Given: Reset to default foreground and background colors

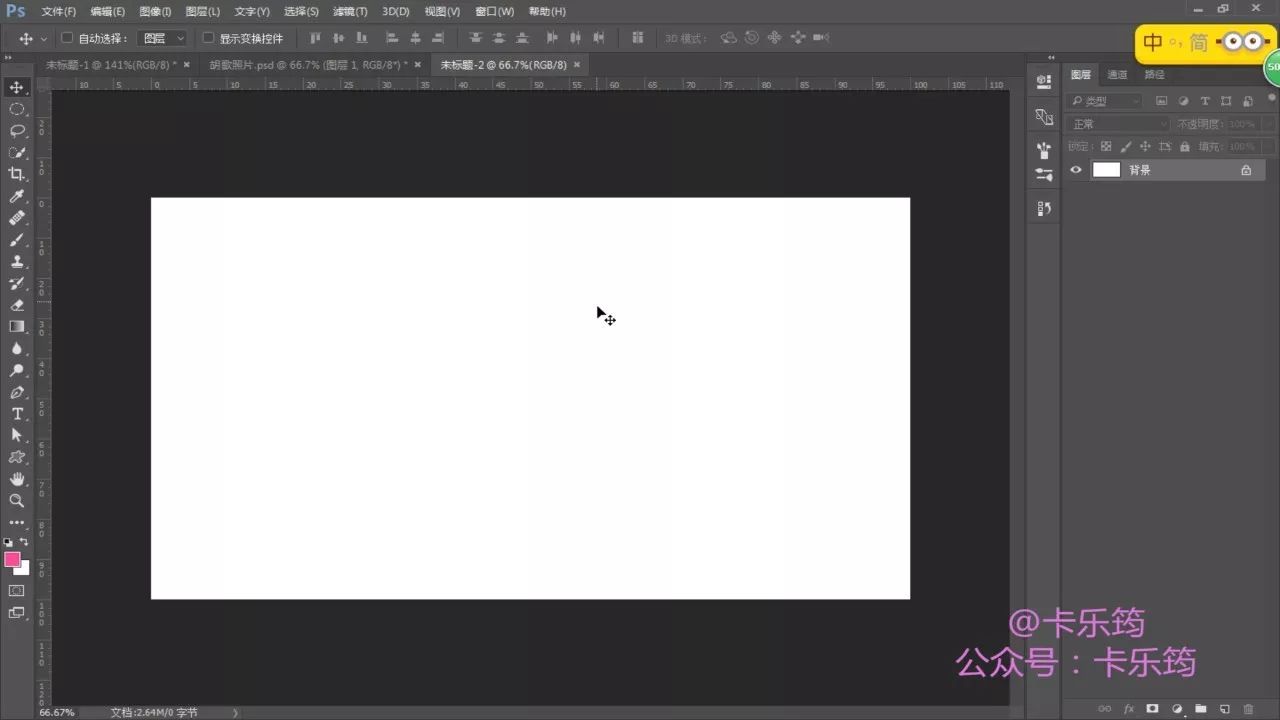Looking at the screenshot, I should tap(9, 542).
